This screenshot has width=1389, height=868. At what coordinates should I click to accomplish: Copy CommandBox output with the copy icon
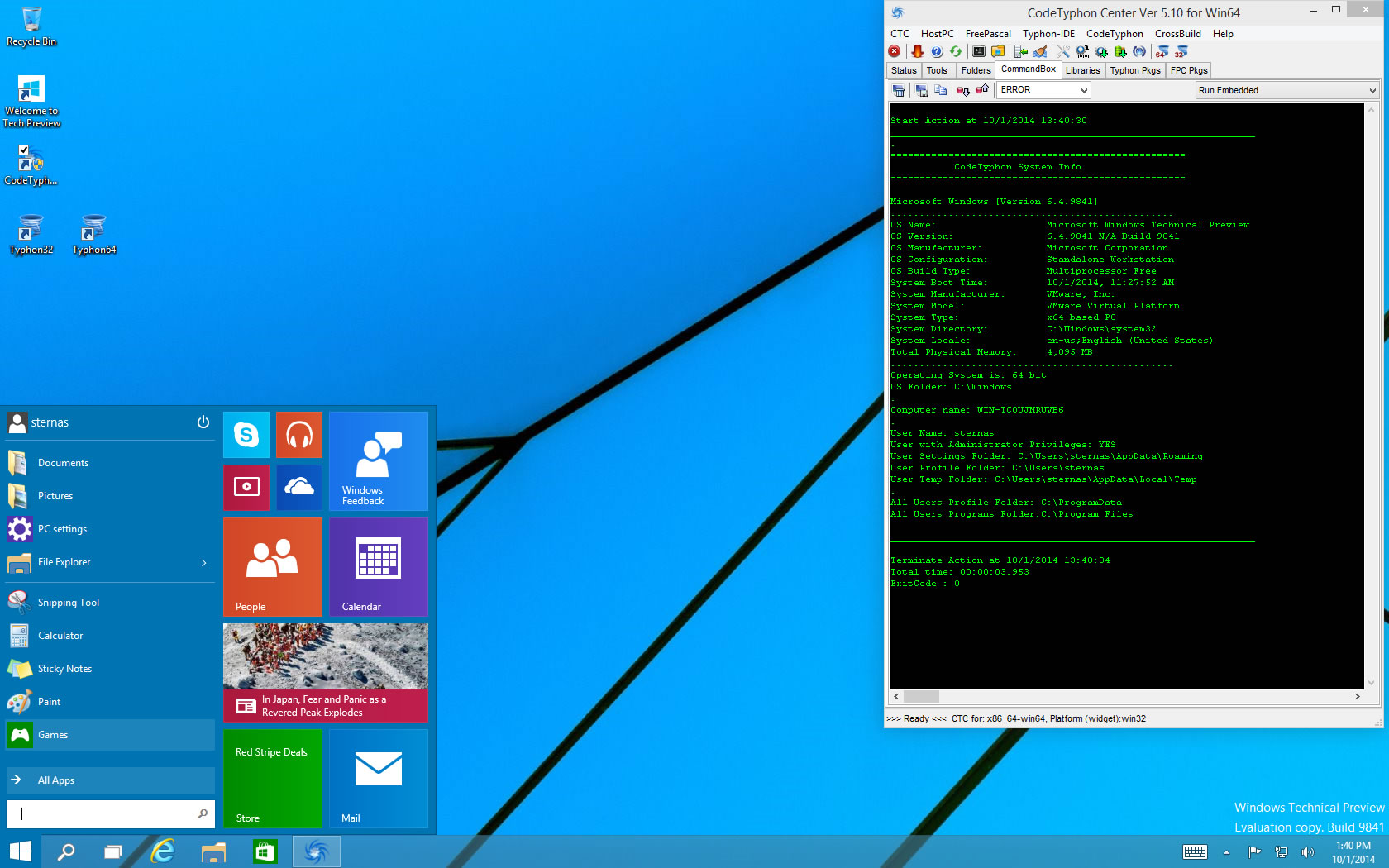940,90
